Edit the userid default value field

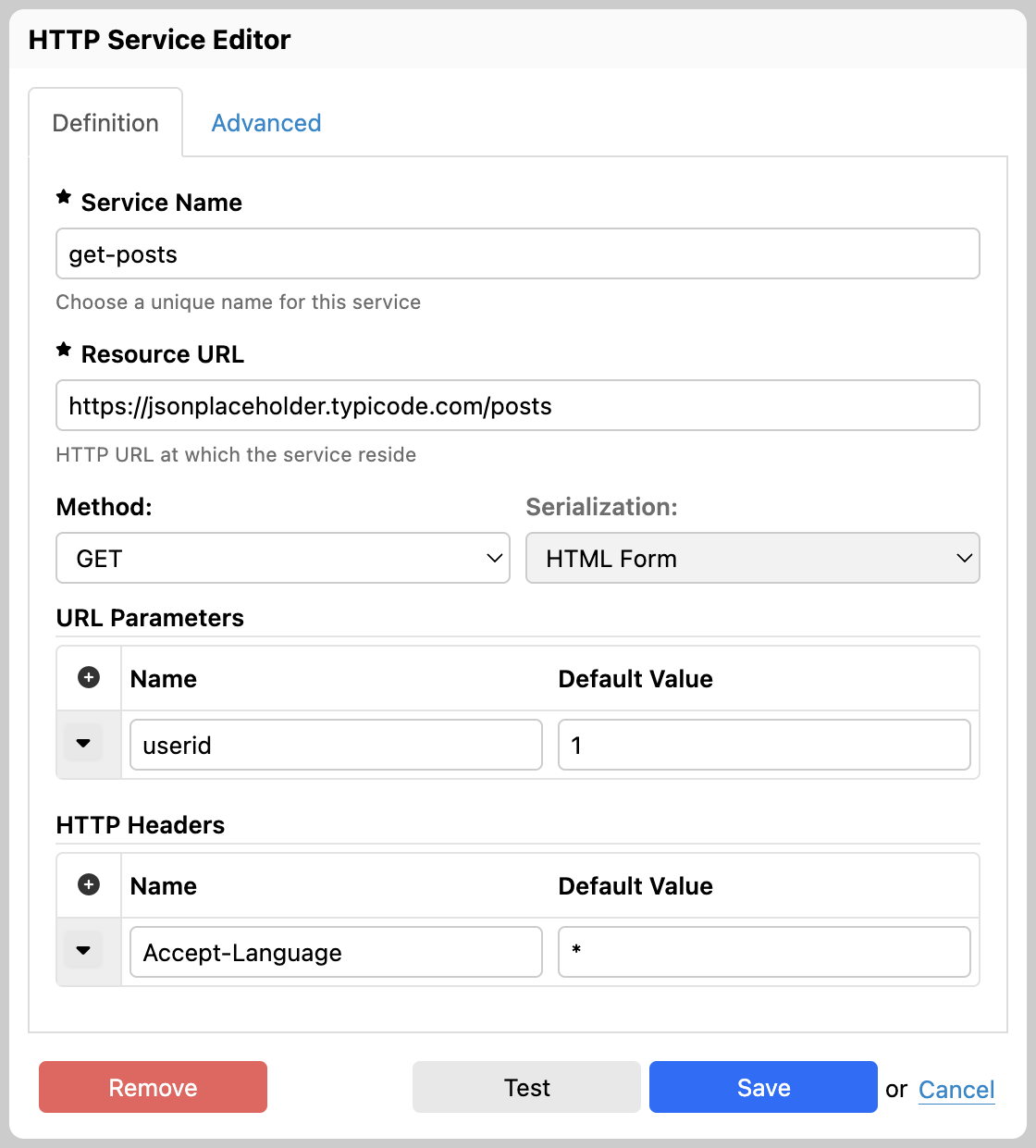pyautogui.click(x=764, y=745)
